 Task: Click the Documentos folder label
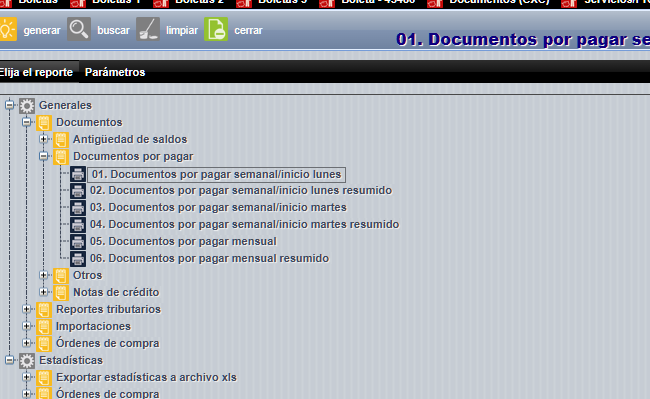pyautogui.click(x=89, y=123)
